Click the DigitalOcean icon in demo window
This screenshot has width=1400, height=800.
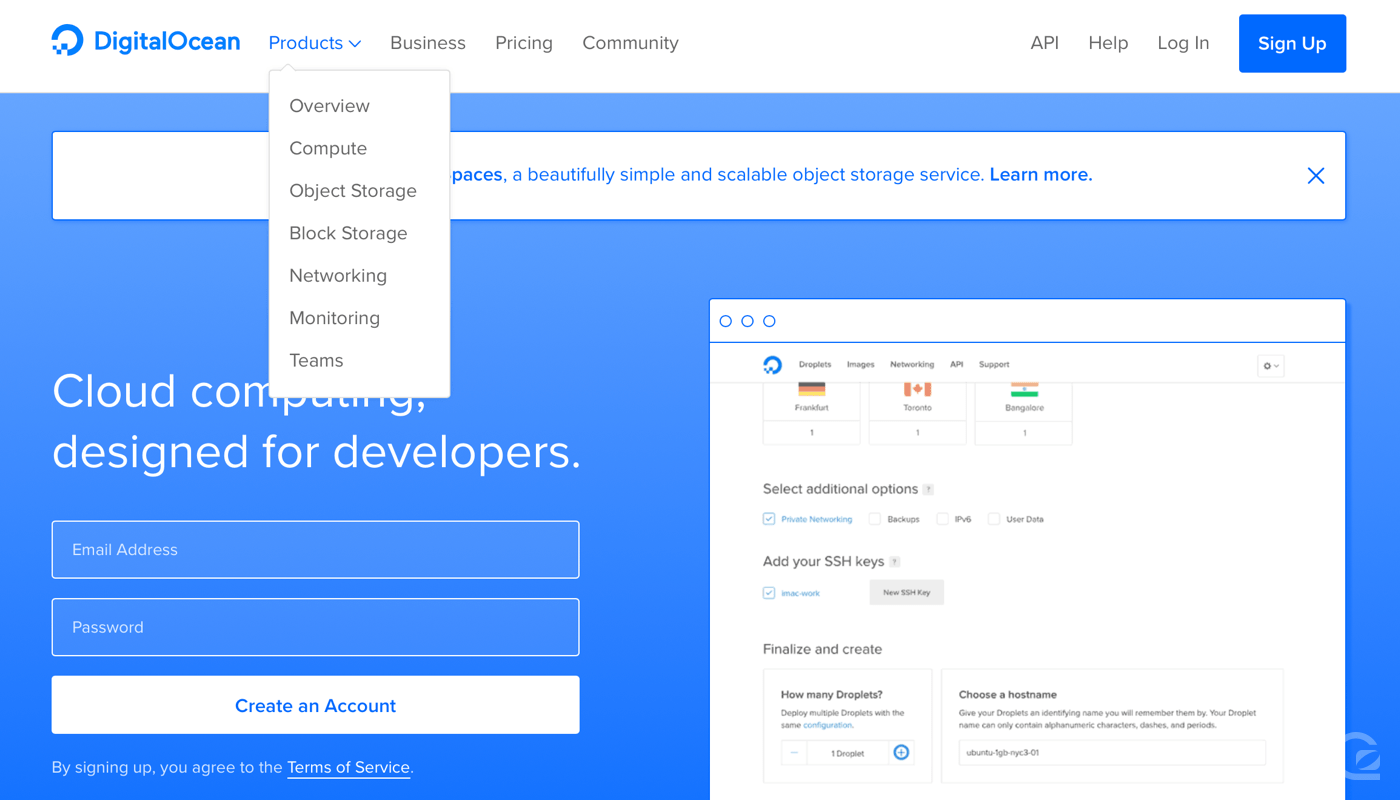(772, 365)
